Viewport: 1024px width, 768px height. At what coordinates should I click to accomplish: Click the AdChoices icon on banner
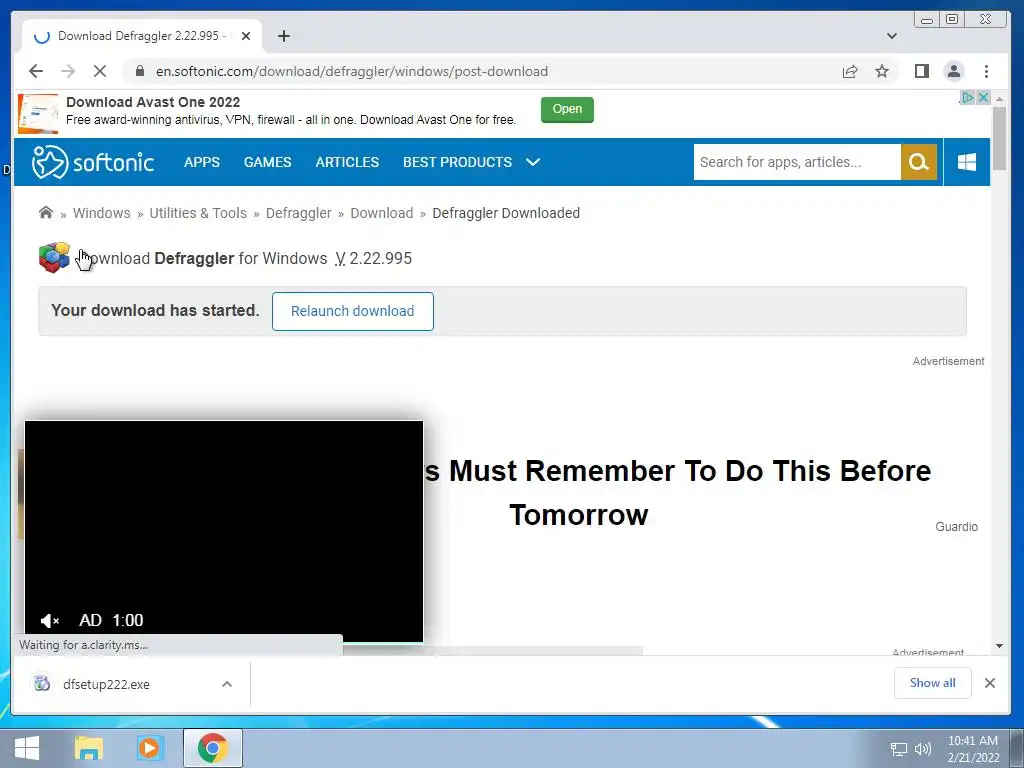click(x=967, y=97)
